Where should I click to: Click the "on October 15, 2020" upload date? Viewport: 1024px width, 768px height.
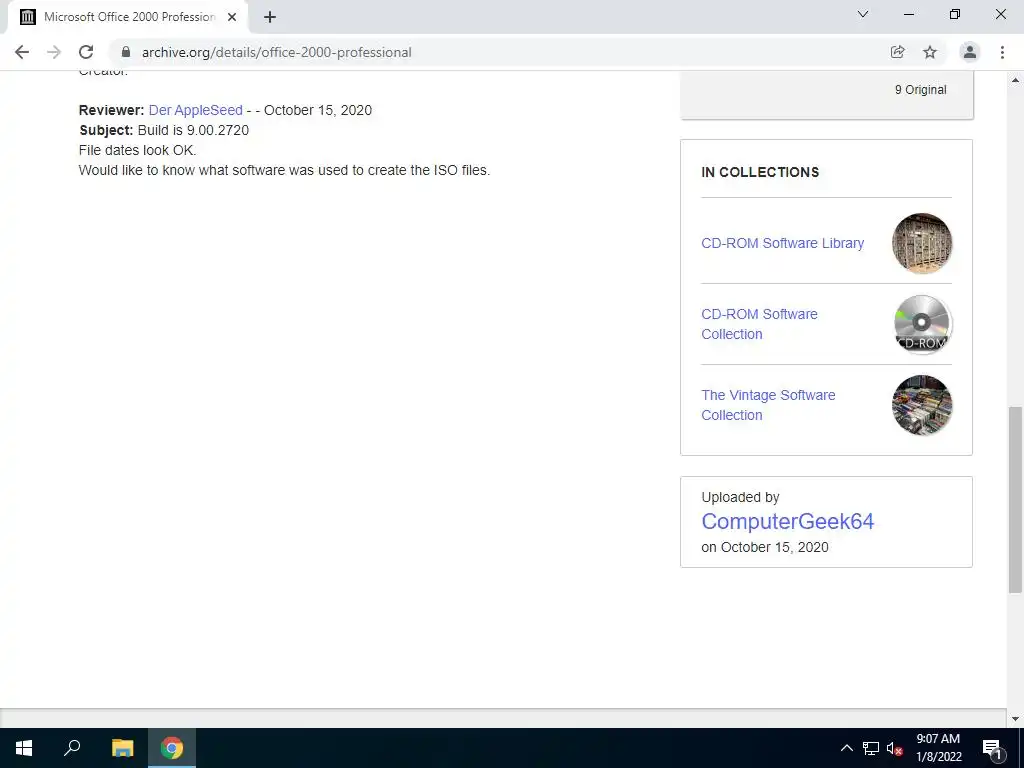point(765,547)
